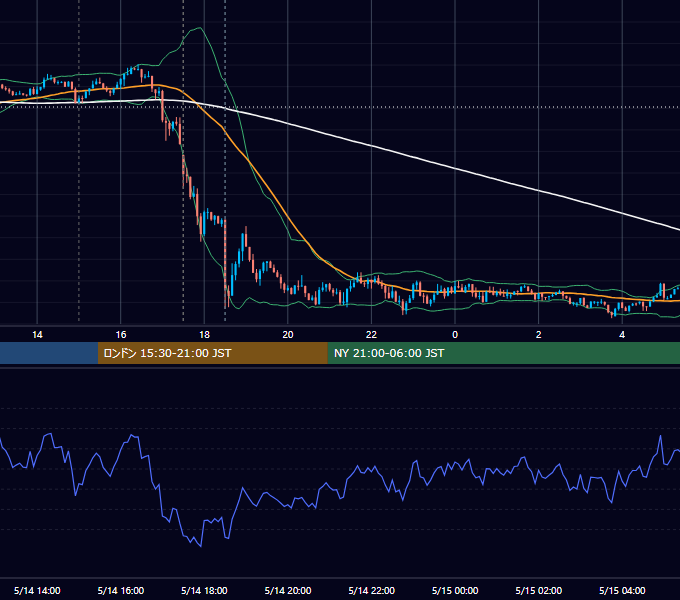Click the 5/14 22:00 time label
Viewport: 680px width, 600px height.
(x=372, y=590)
